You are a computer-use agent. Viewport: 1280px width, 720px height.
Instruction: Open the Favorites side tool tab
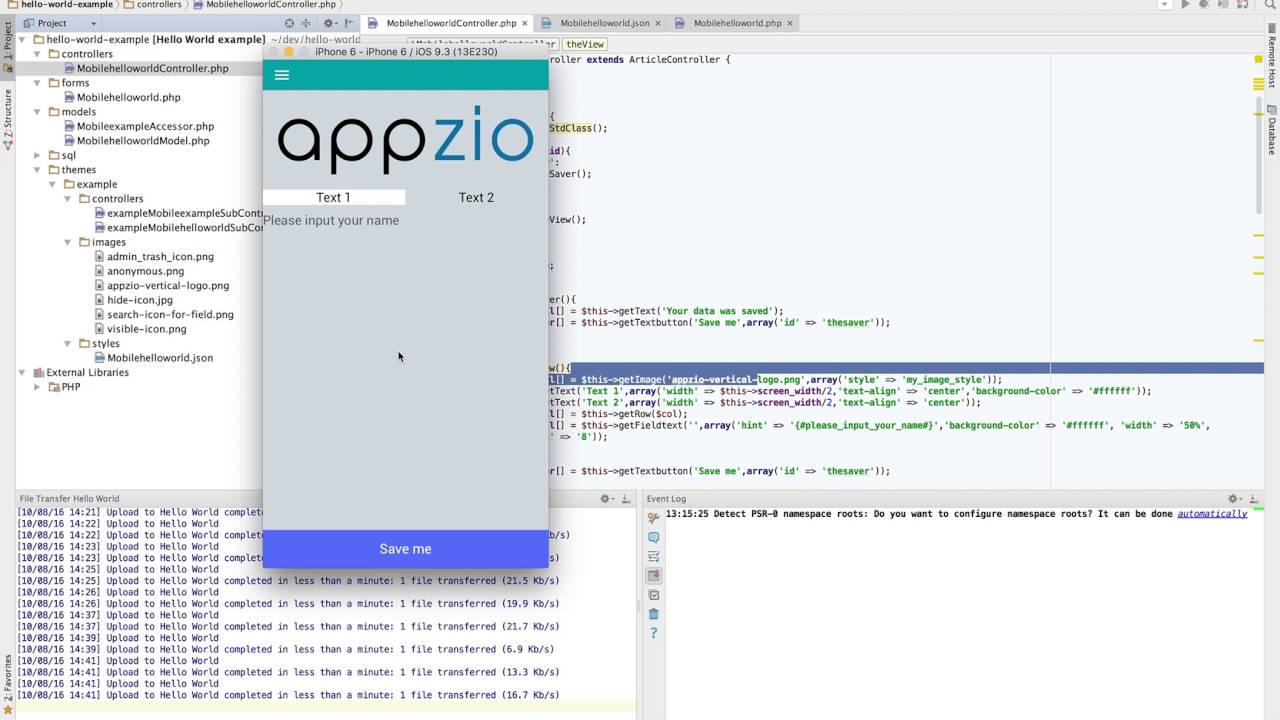coord(7,685)
